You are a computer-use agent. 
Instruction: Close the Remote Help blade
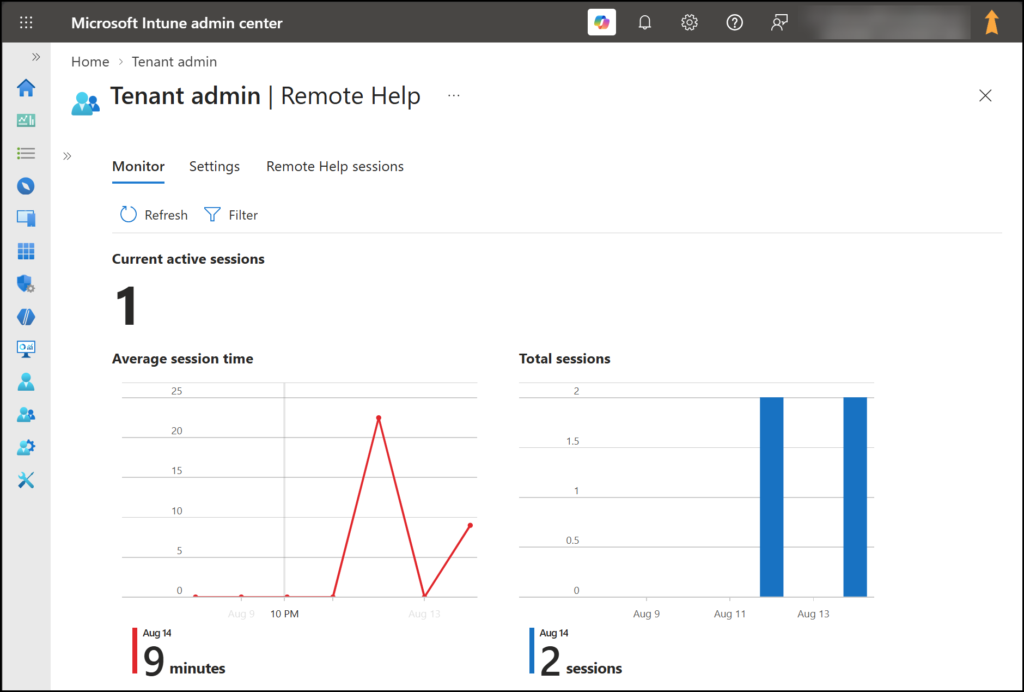(985, 96)
